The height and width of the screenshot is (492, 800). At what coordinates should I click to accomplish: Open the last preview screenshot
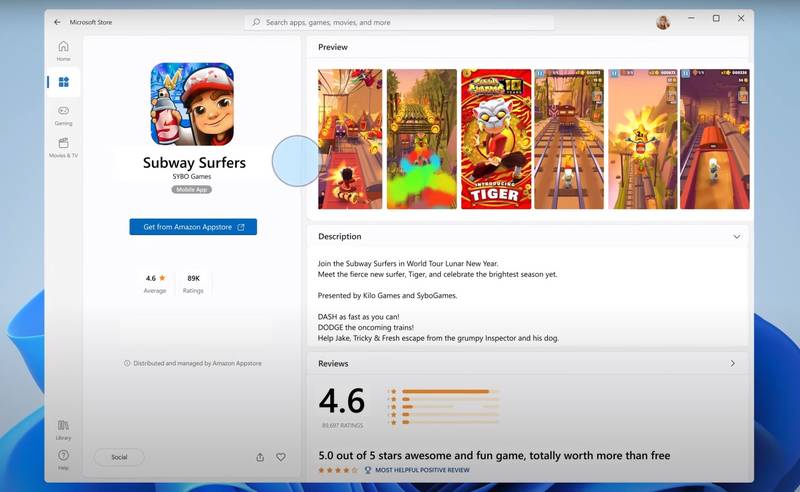[x=715, y=139]
